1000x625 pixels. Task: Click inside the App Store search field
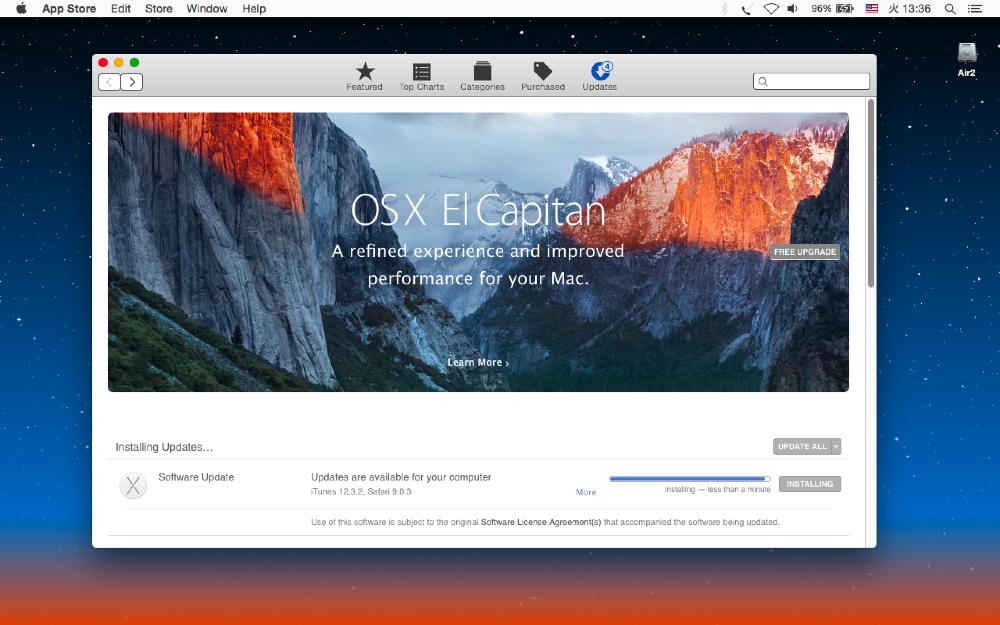[811, 81]
